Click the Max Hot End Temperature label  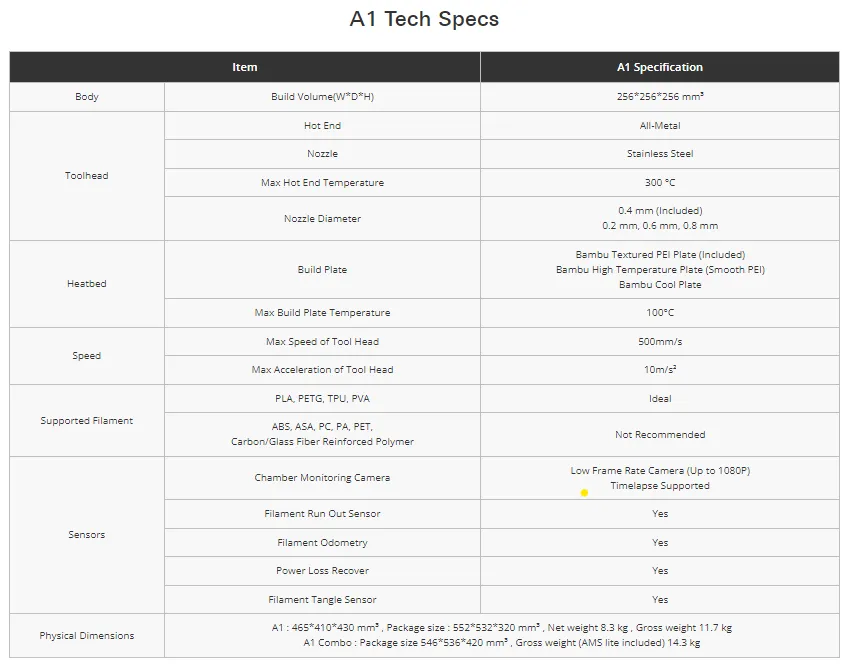[x=322, y=183]
